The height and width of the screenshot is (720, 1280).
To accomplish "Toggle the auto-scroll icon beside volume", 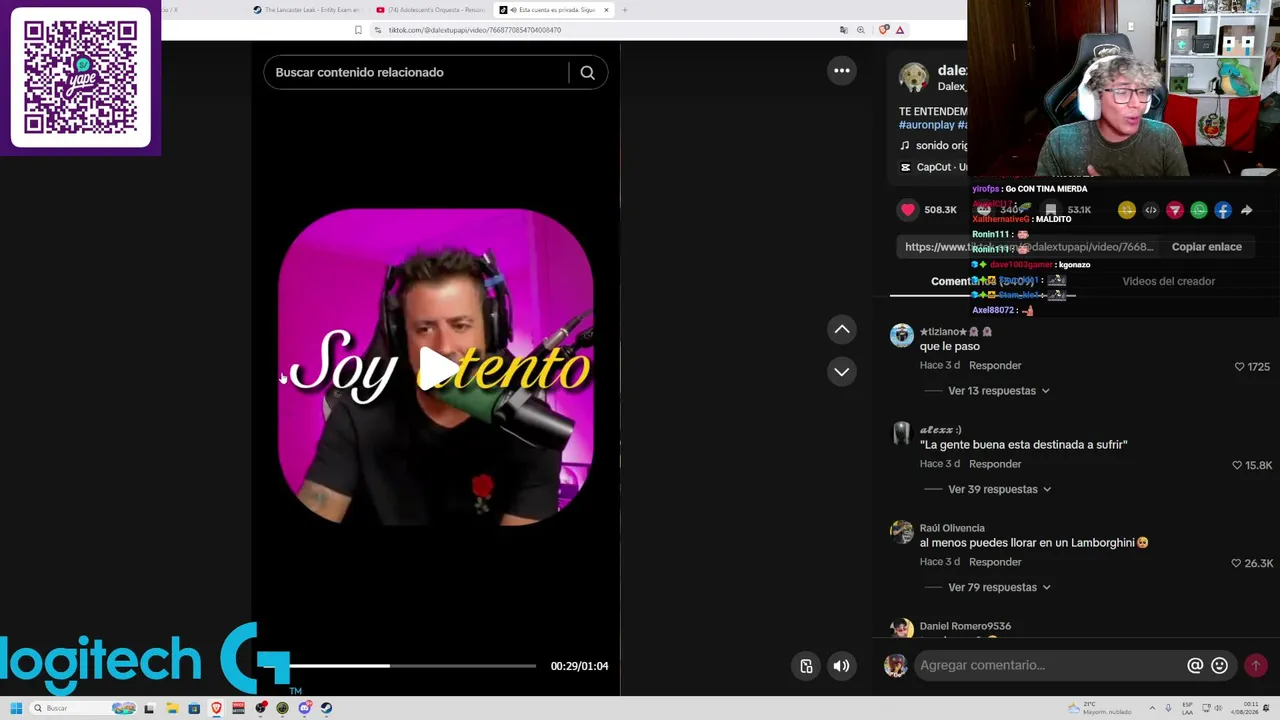I will (806, 666).
